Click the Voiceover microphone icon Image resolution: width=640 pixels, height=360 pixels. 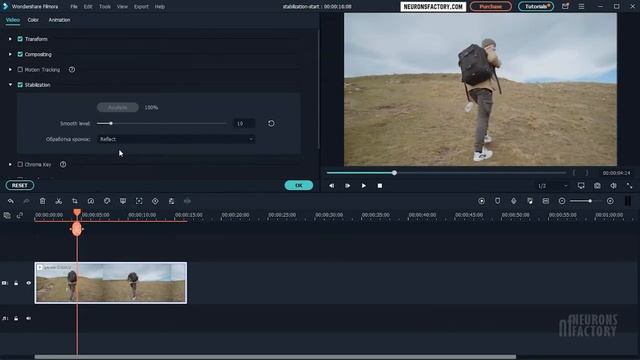point(513,201)
